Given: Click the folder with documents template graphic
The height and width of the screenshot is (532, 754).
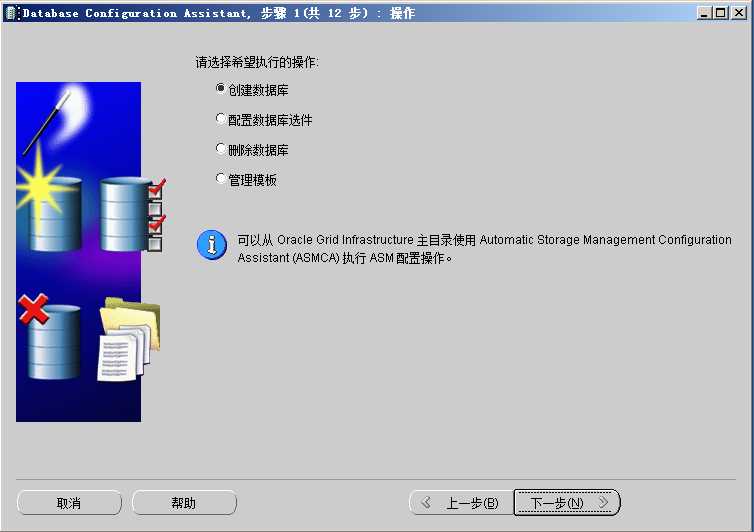Looking at the screenshot, I should [x=129, y=340].
